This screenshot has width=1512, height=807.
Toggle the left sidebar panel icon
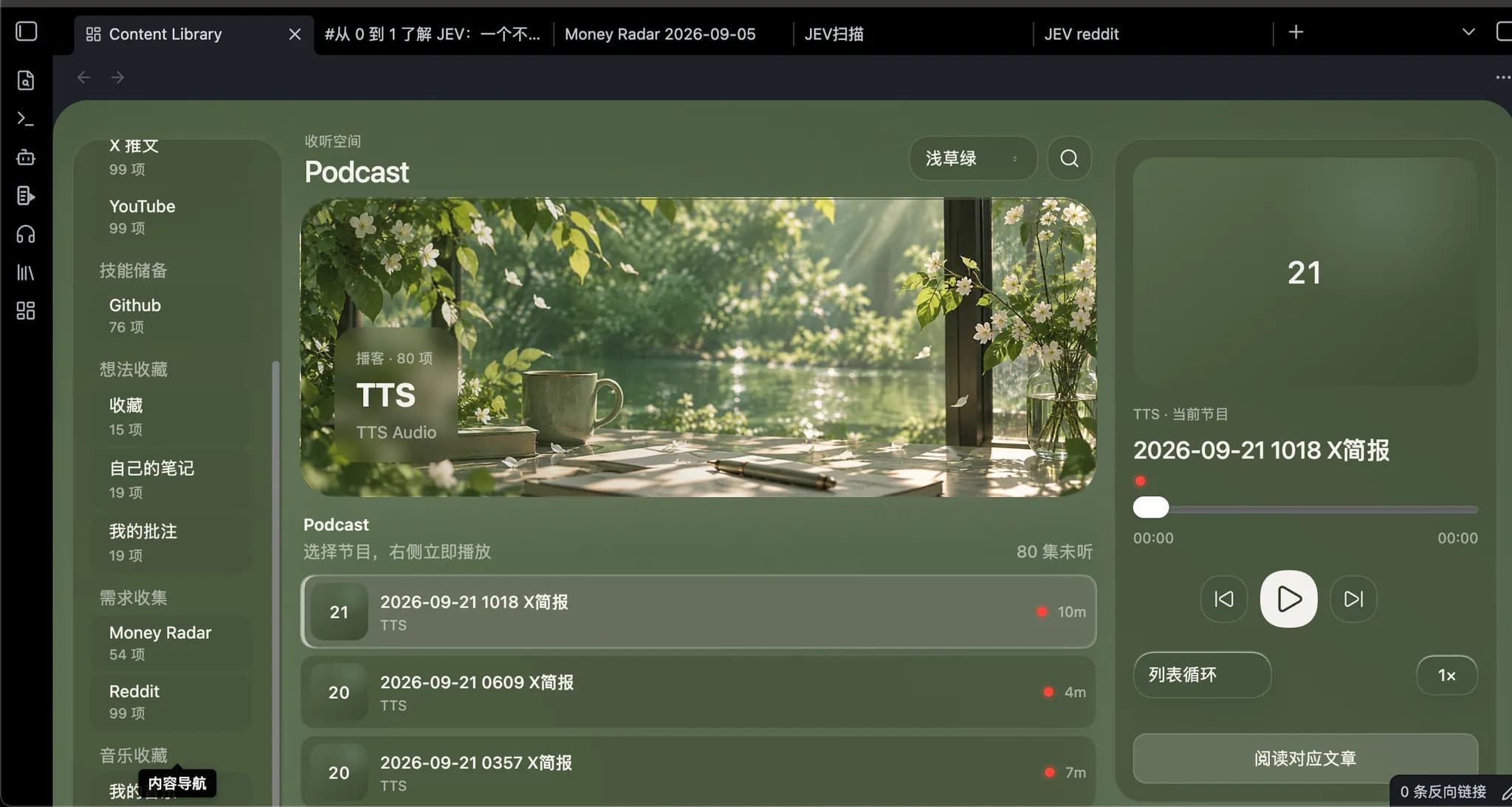27,32
